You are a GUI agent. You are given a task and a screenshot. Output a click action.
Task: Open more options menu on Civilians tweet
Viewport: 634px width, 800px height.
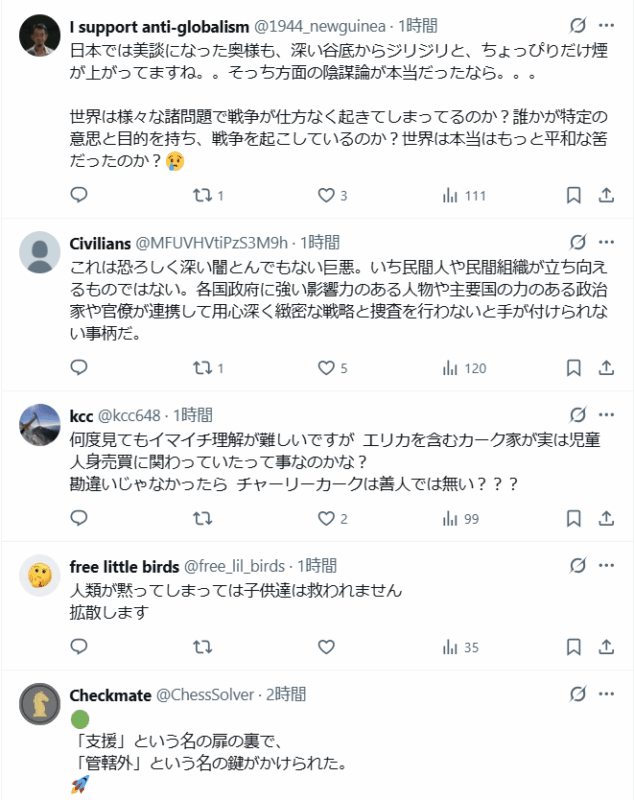pyautogui.click(x=607, y=242)
